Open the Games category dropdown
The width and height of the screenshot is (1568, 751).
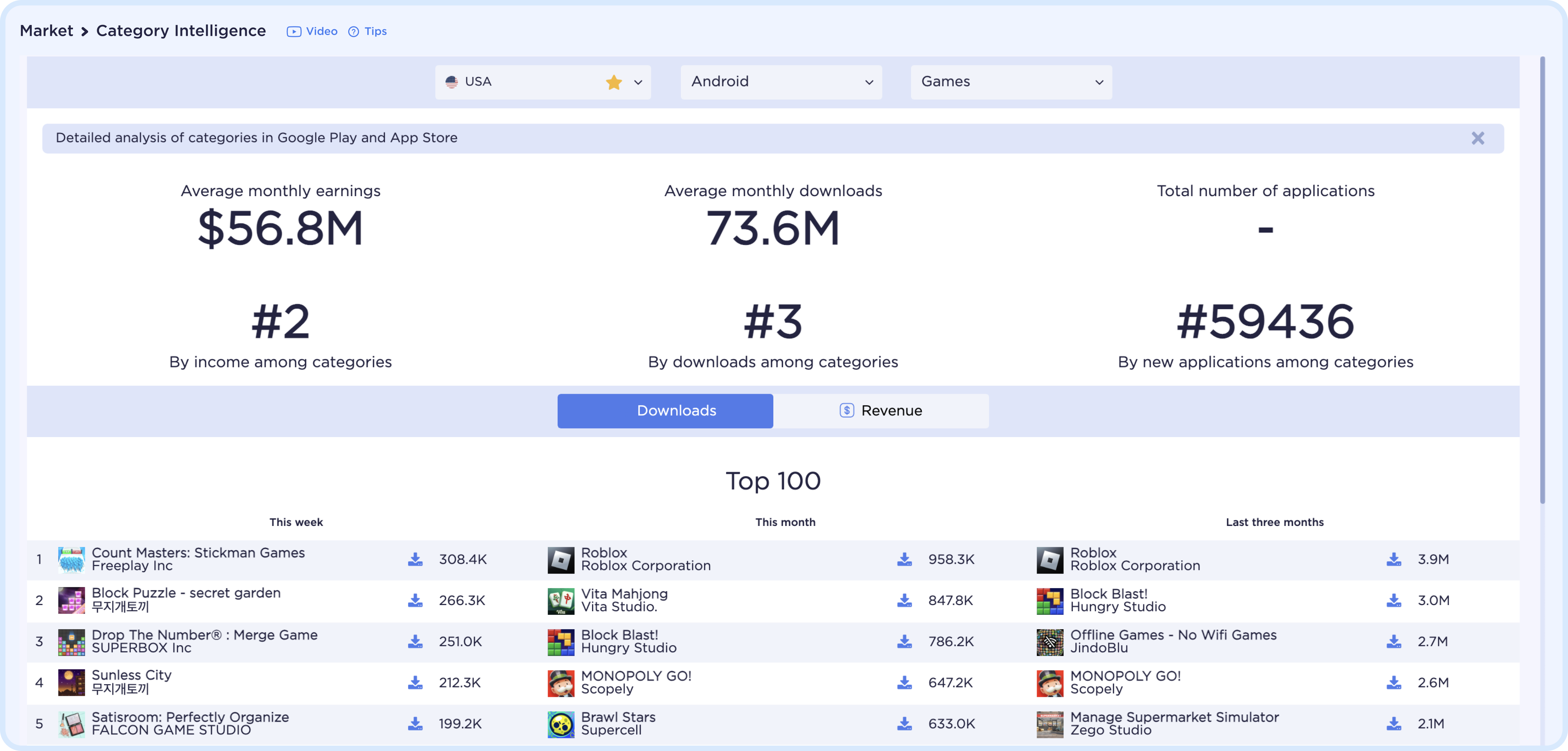[x=1011, y=82]
